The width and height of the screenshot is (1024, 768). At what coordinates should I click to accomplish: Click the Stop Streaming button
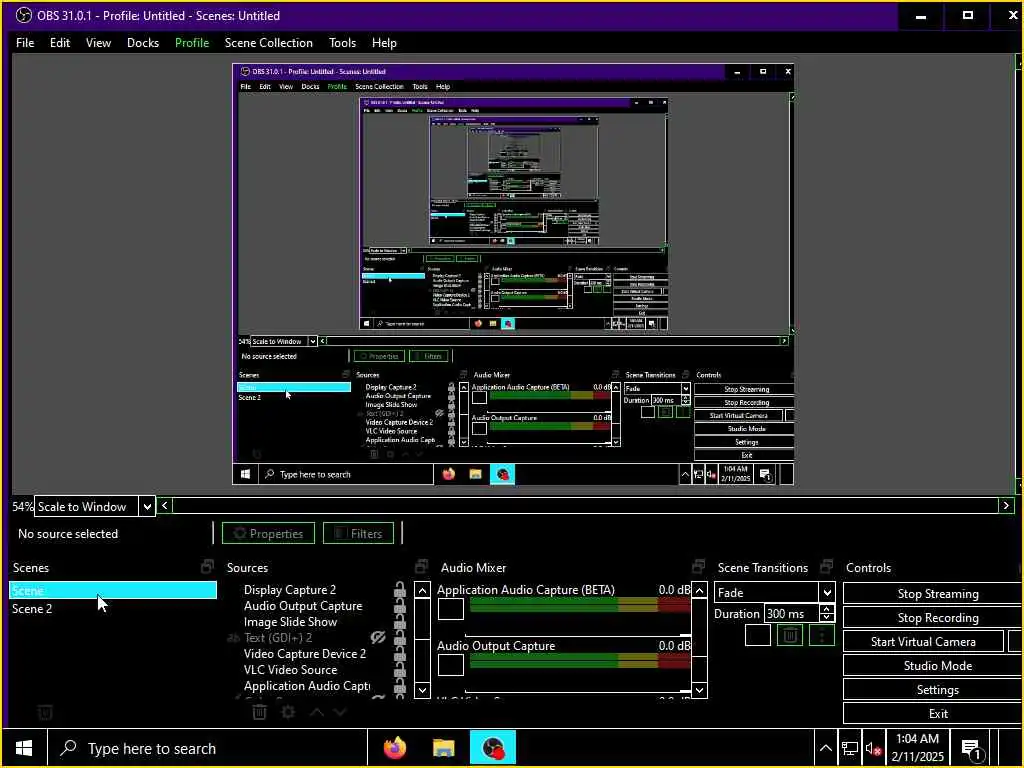[x=937, y=594]
